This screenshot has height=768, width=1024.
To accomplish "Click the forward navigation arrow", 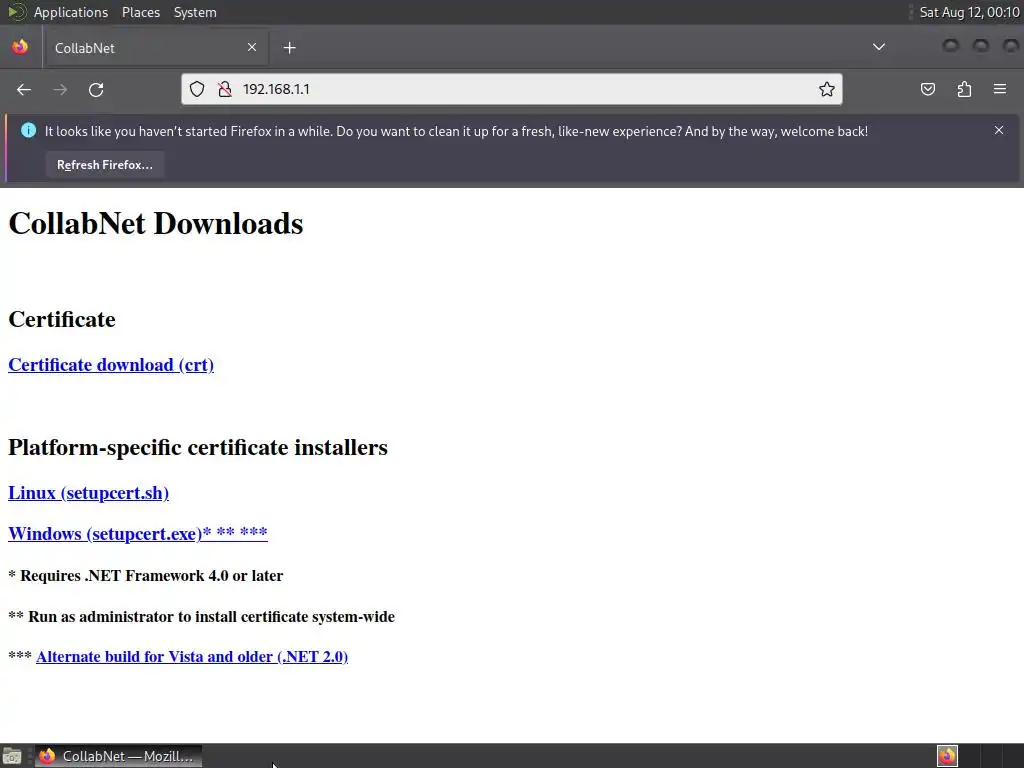I will click(60, 89).
